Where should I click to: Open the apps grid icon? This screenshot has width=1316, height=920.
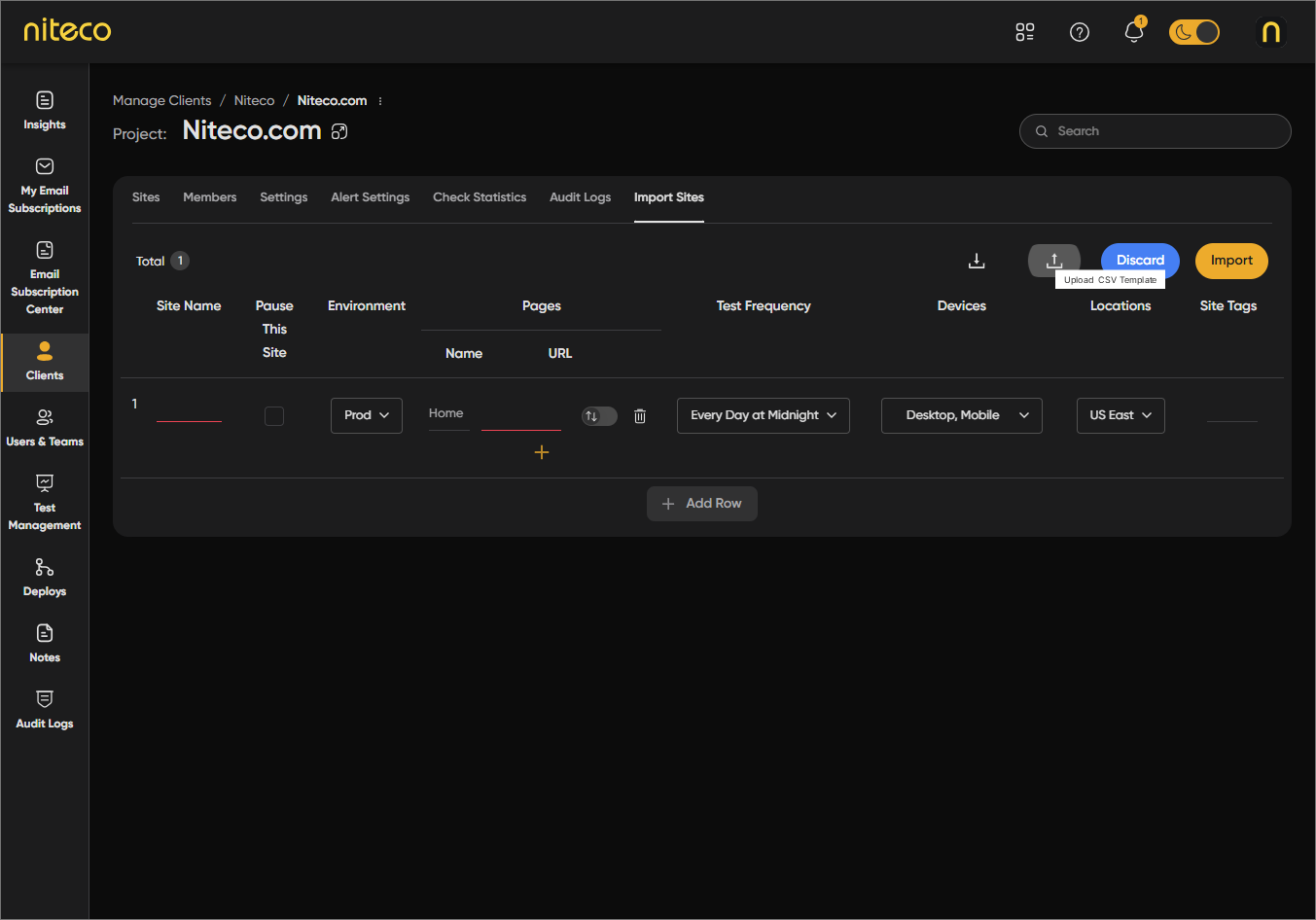(x=1025, y=32)
